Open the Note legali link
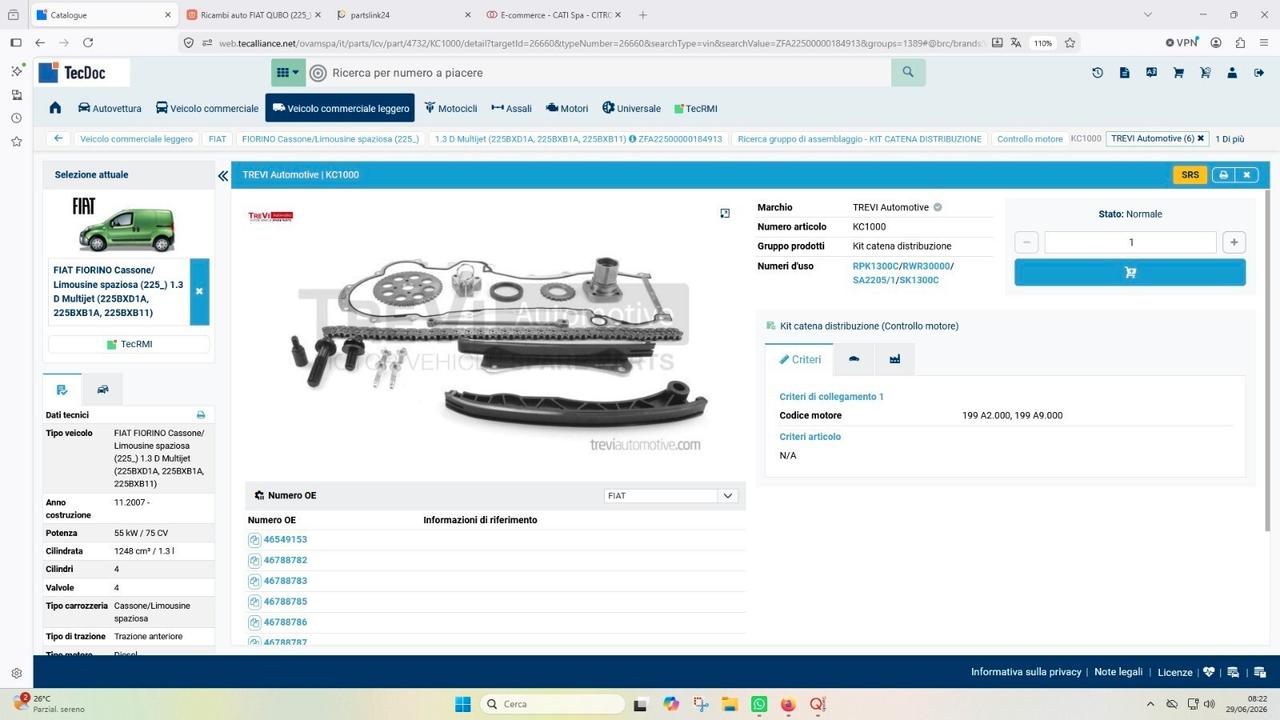Viewport: 1280px width, 720px height. click(x=1118, y=672)
